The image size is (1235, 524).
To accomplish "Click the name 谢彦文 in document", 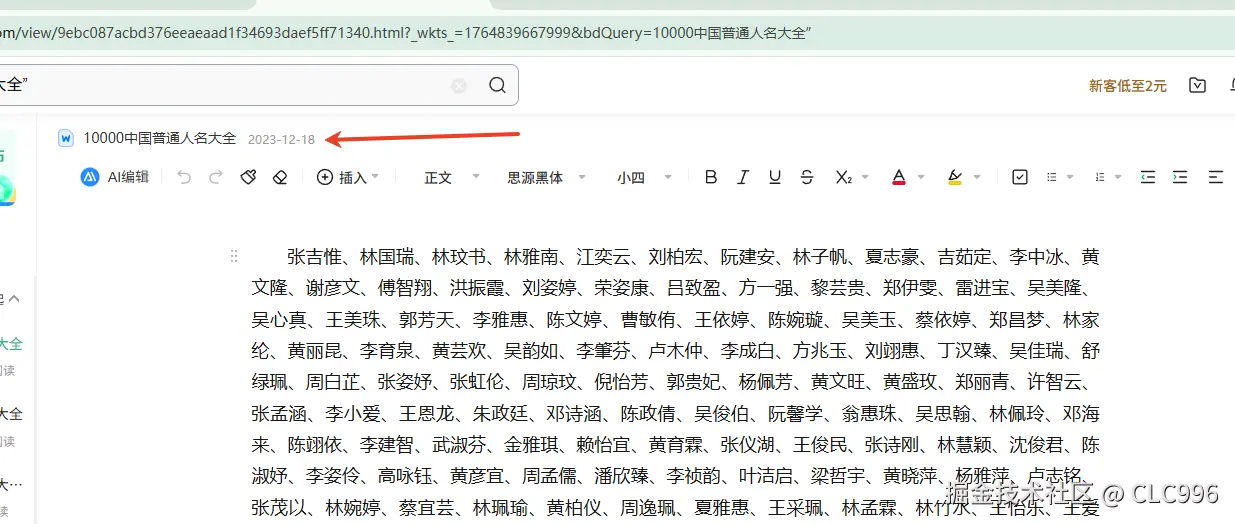I will 332,288.
